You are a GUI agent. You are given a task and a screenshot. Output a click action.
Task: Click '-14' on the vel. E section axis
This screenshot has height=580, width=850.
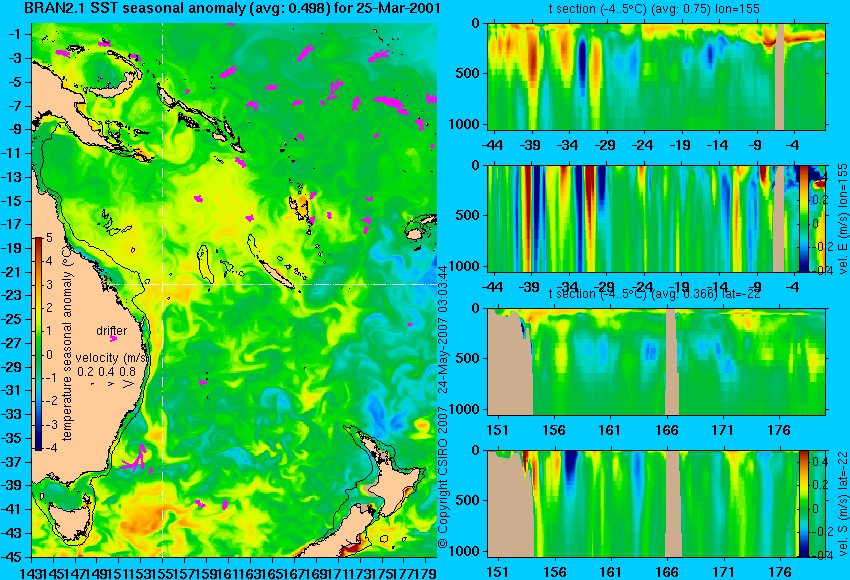point(718,287)
